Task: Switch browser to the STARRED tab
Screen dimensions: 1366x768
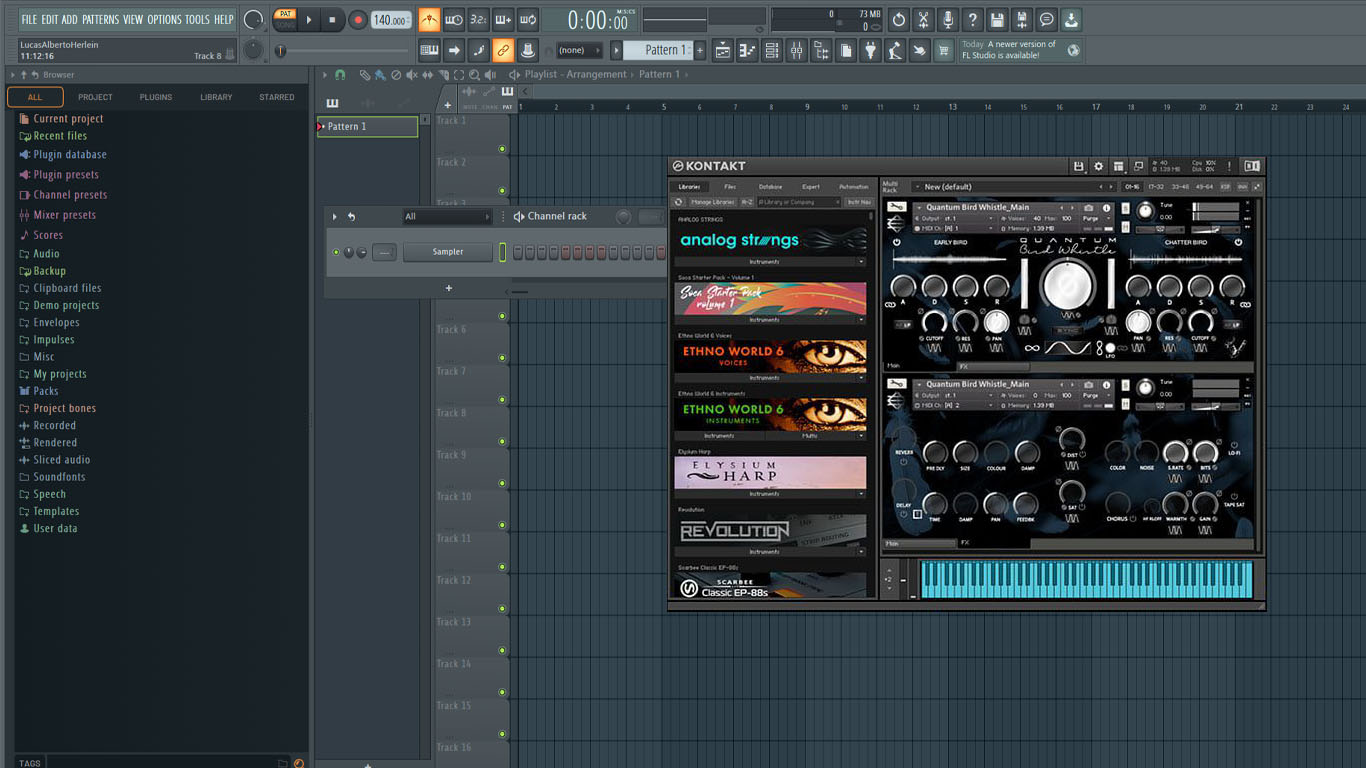Action: pos(277,97)
